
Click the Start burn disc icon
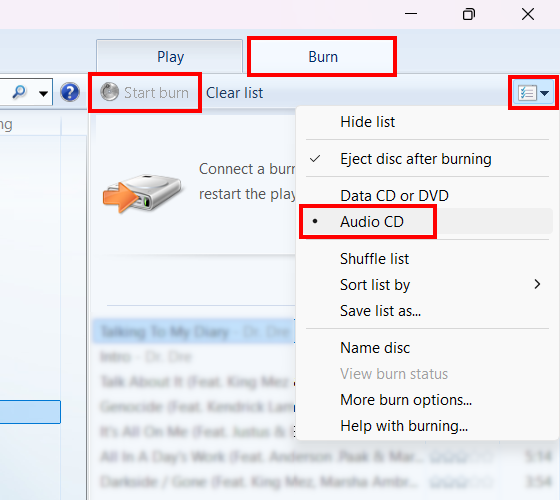click(109, 92)
